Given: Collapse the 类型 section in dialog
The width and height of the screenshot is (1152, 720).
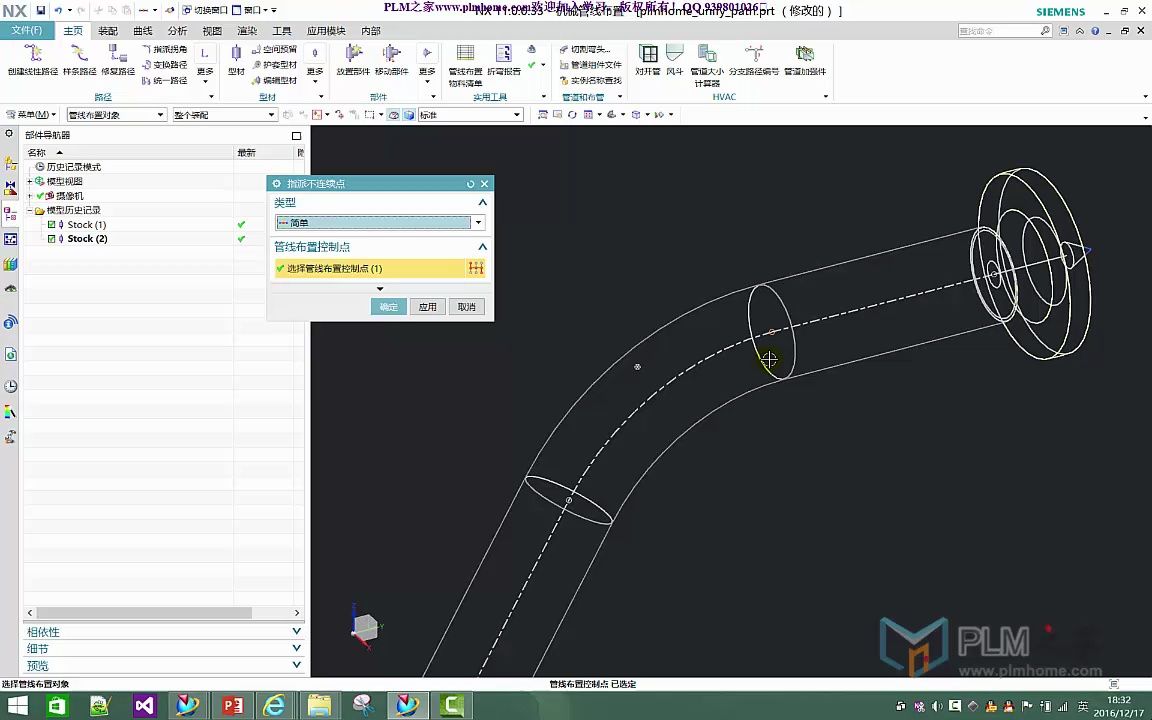Looking at the screenshot, I should coord(483,203).
